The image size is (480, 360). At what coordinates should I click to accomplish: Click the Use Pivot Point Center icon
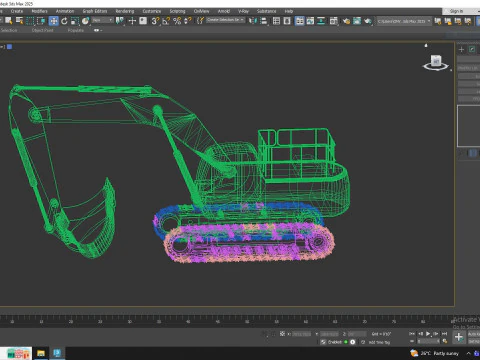click(x=120, y=21)
